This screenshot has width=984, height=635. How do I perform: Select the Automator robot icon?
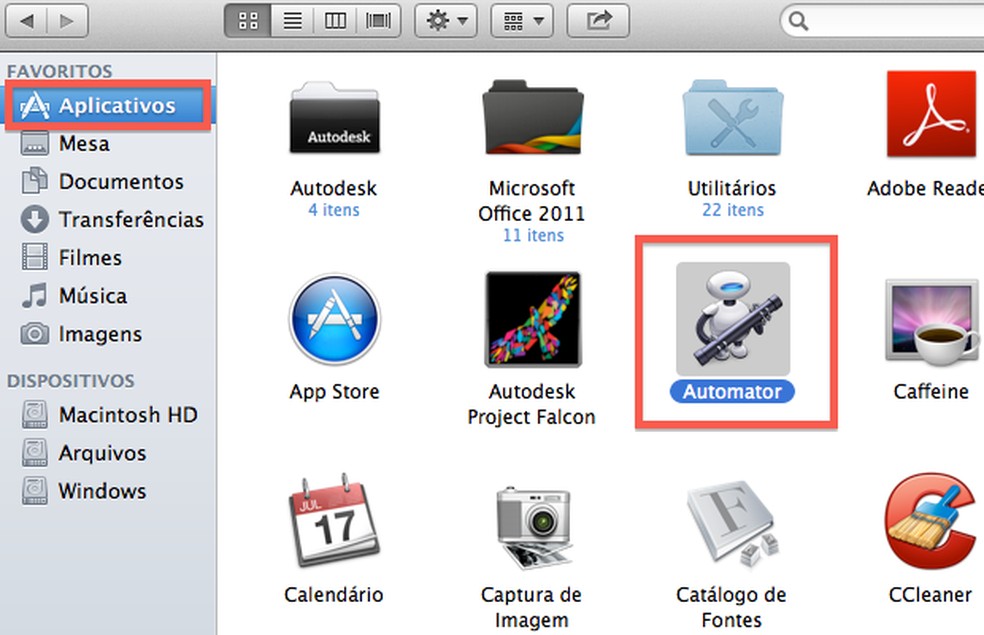(x=733, y=319)
